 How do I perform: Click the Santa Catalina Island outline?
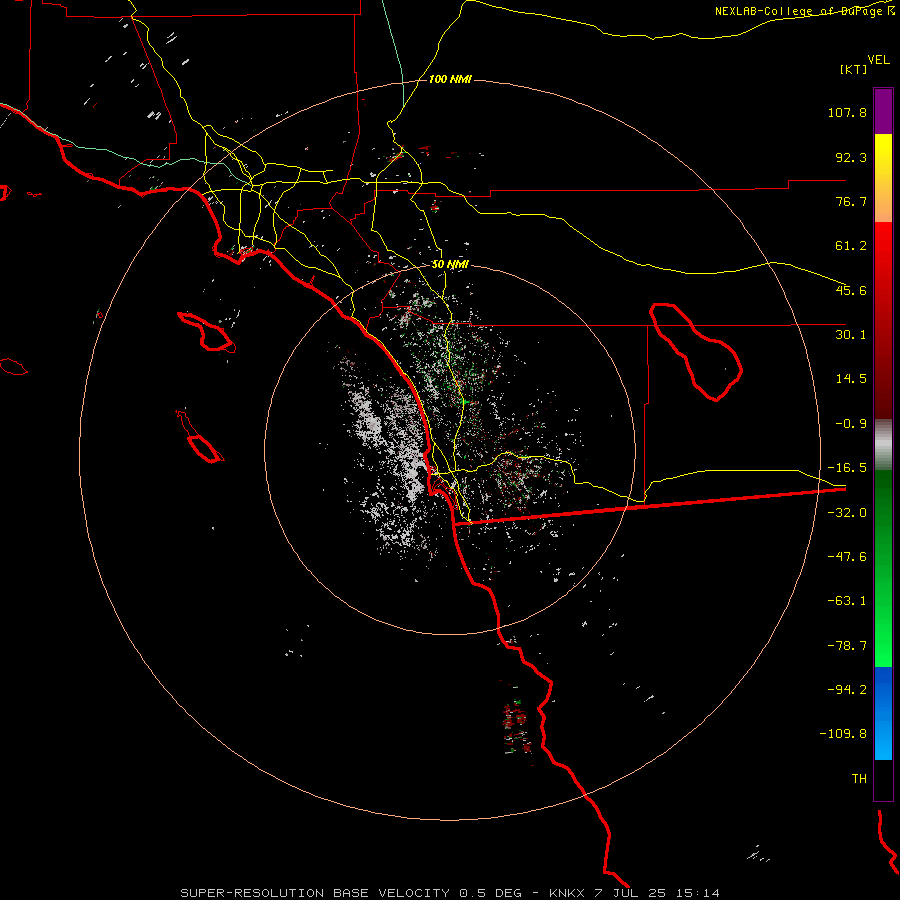207,332
